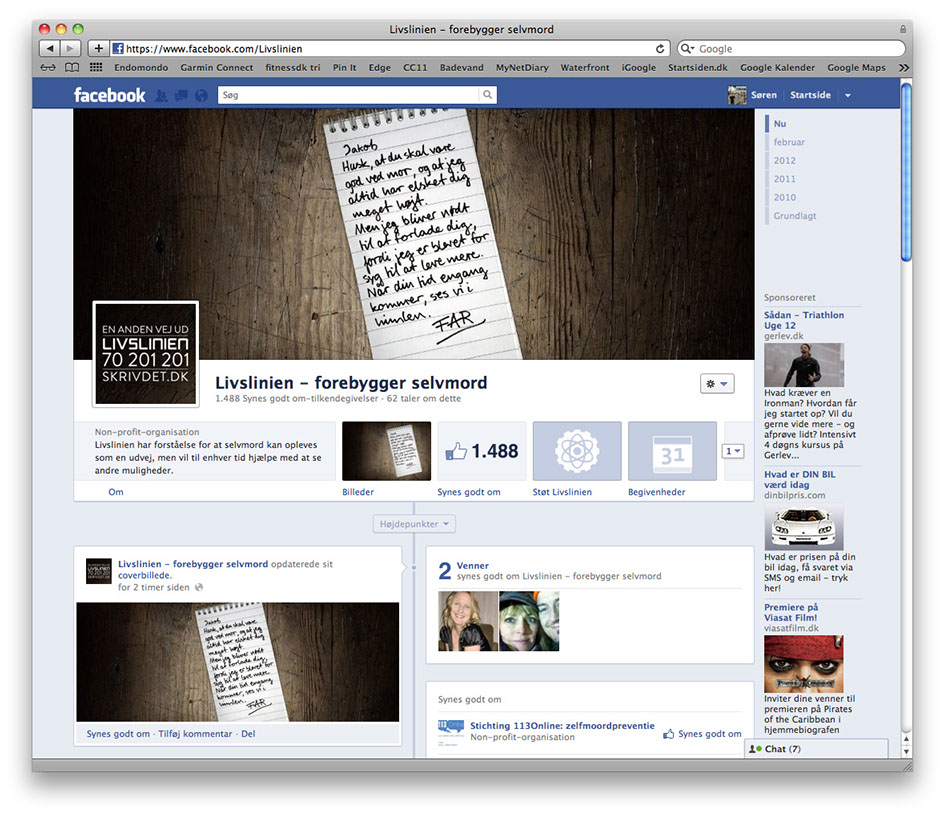944x815 pixels.
Task: Jump to 2011 in the timeline
Action: (x=784, y=179)
